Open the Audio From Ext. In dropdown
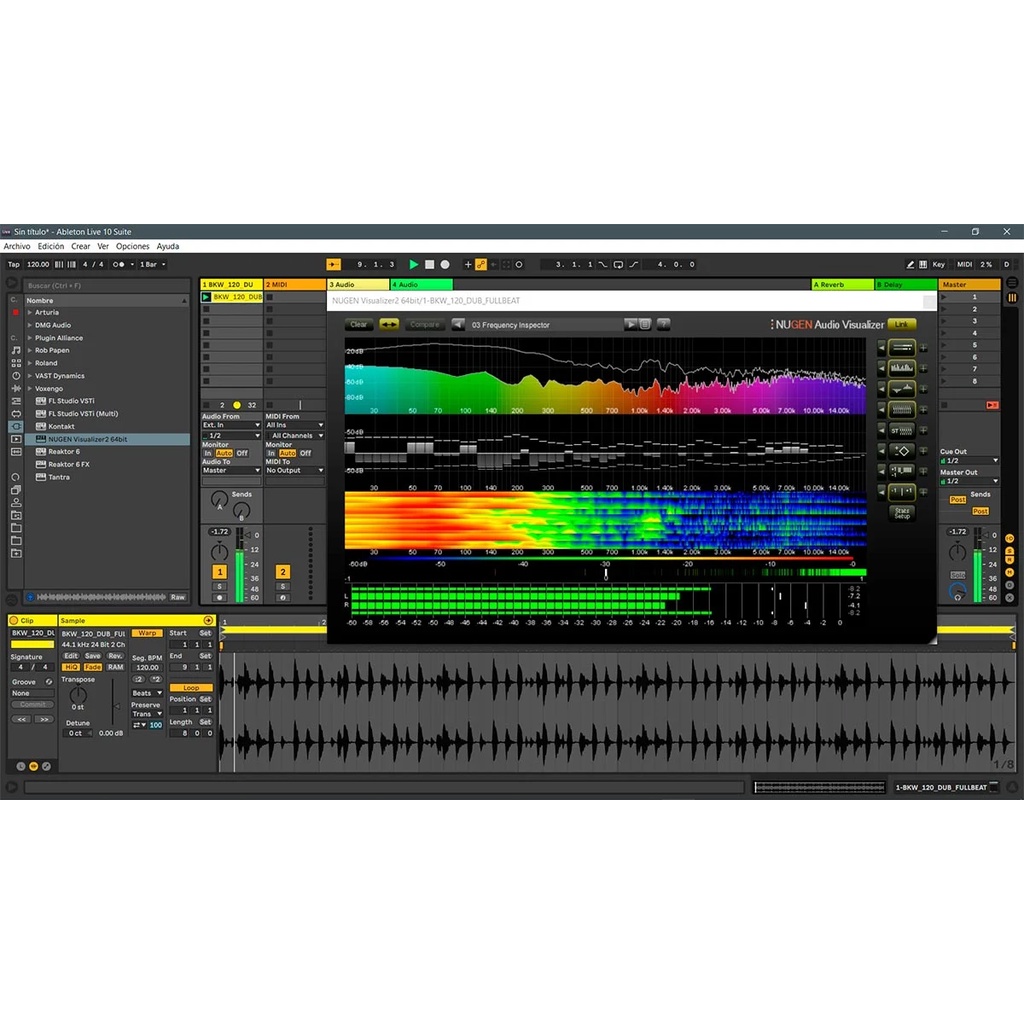Viewport: 1024px width, 1024px height. [x=231, y=425]
